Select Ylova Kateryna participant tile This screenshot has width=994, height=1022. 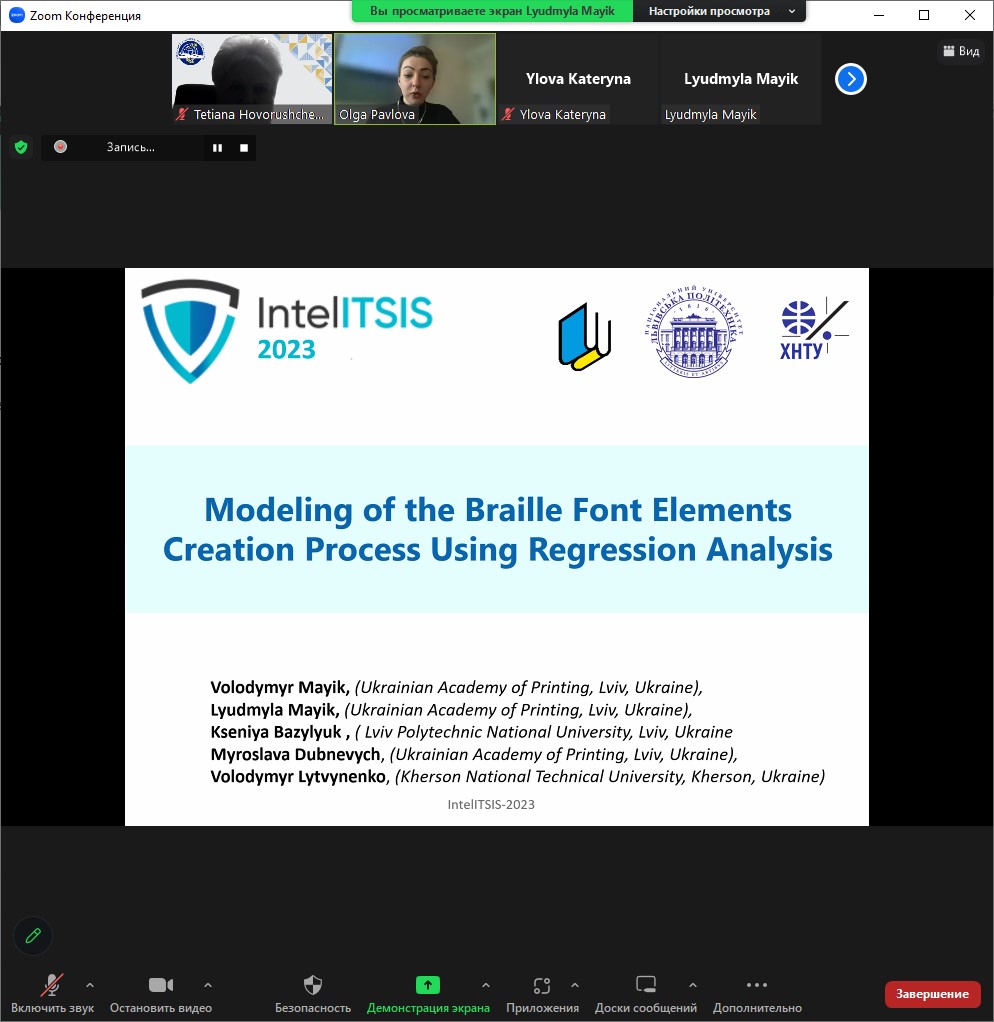578,79
